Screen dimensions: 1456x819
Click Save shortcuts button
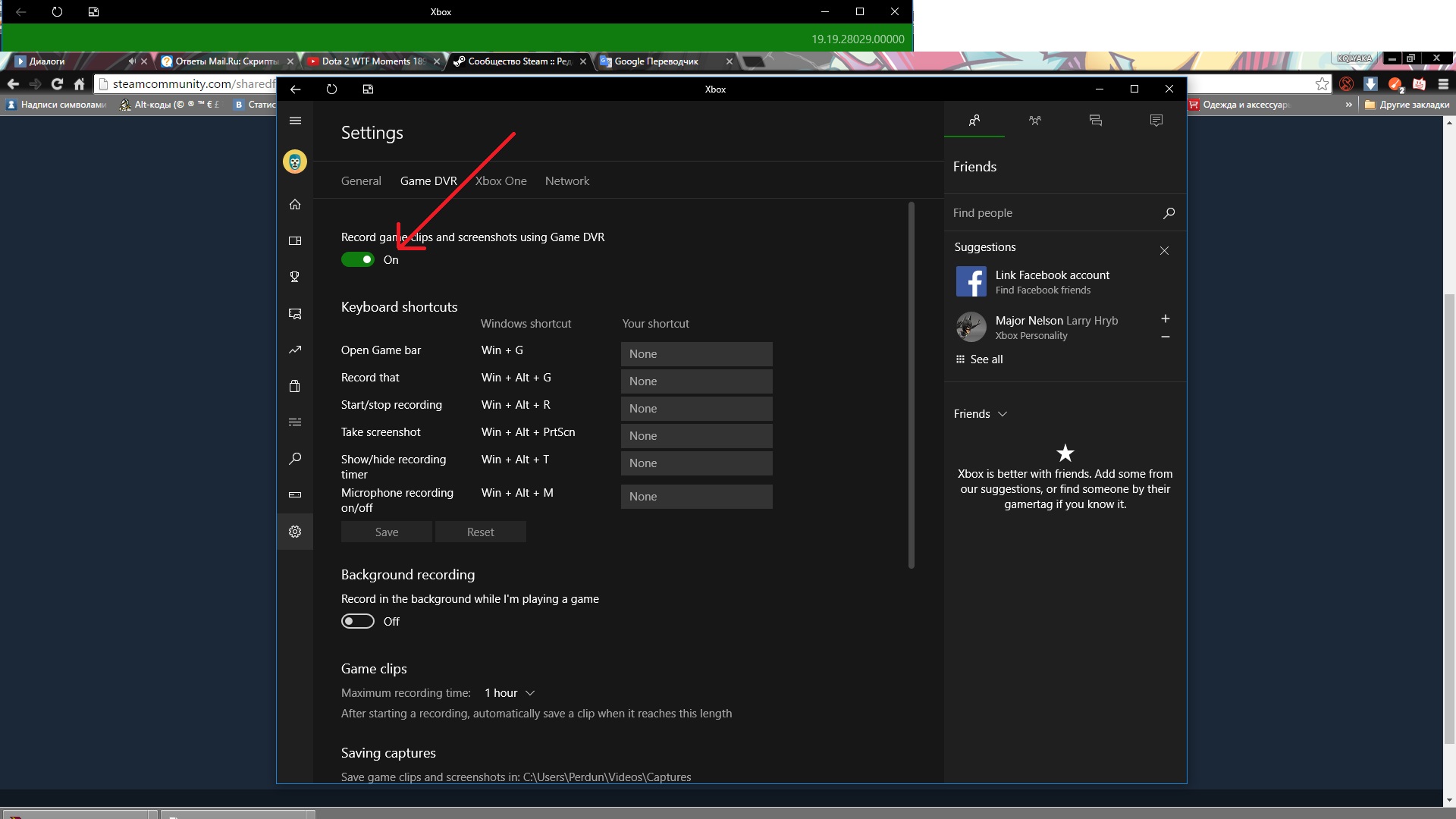tap(387, 532)
